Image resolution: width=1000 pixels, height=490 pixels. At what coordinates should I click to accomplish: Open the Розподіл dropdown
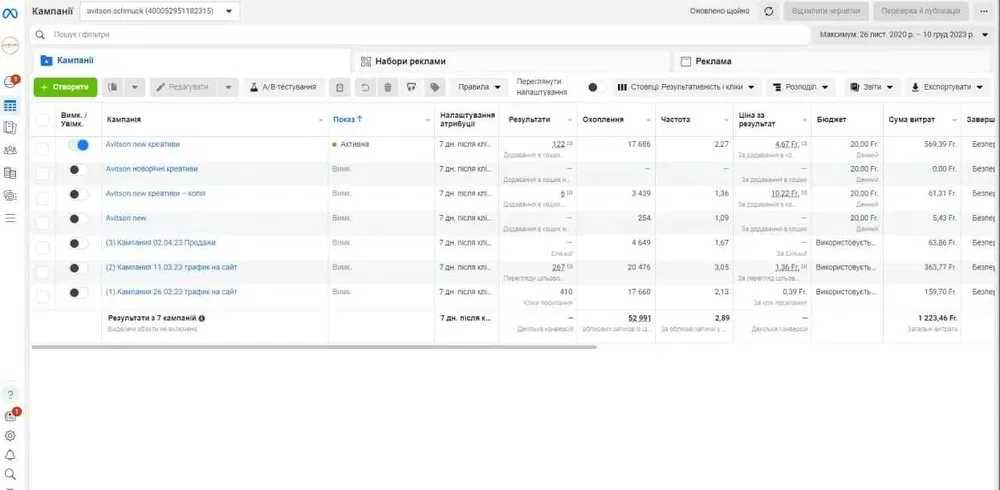point(800,87)
